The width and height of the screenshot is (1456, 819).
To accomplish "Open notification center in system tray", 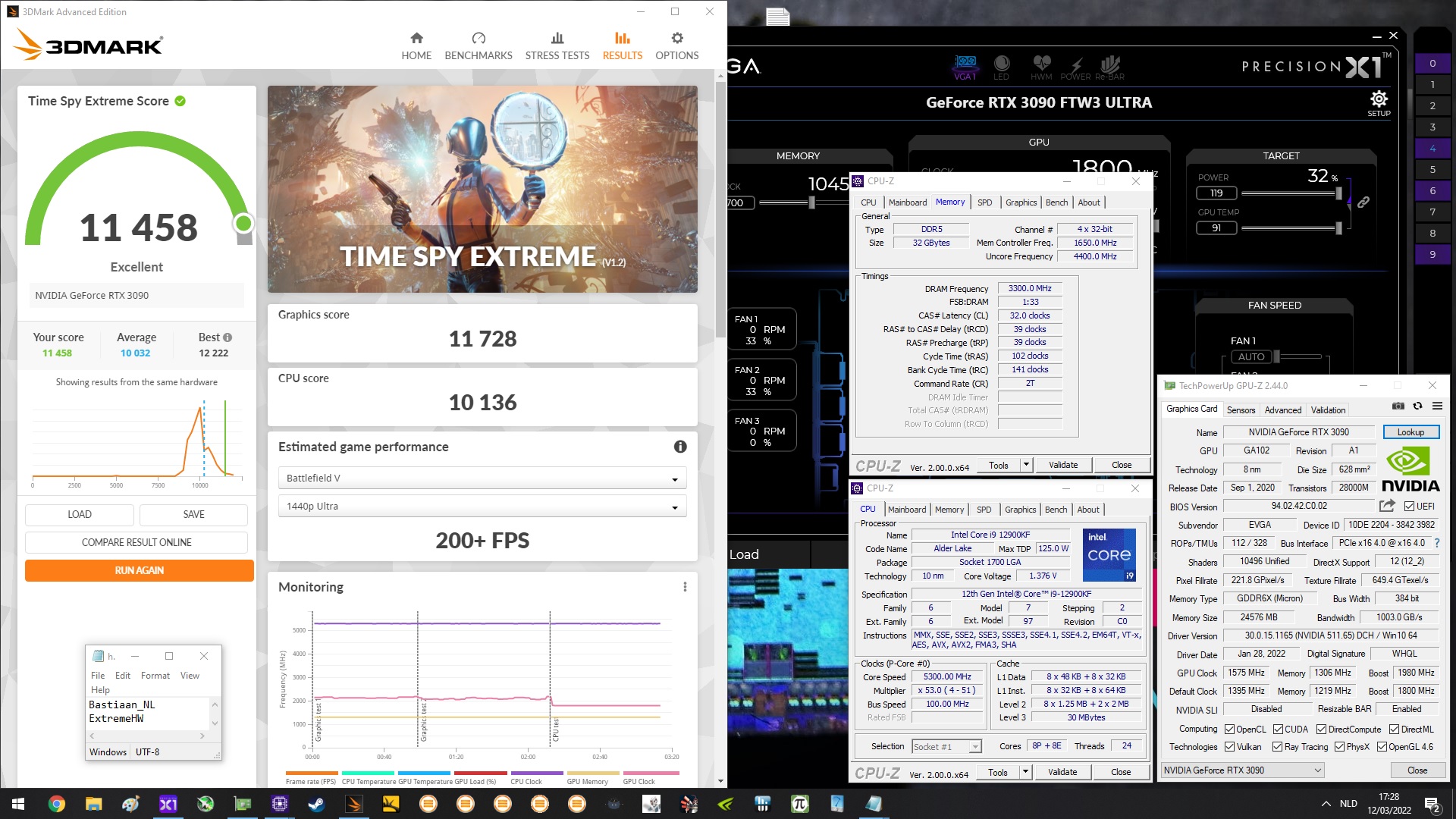I will [x=1432, y=804].
